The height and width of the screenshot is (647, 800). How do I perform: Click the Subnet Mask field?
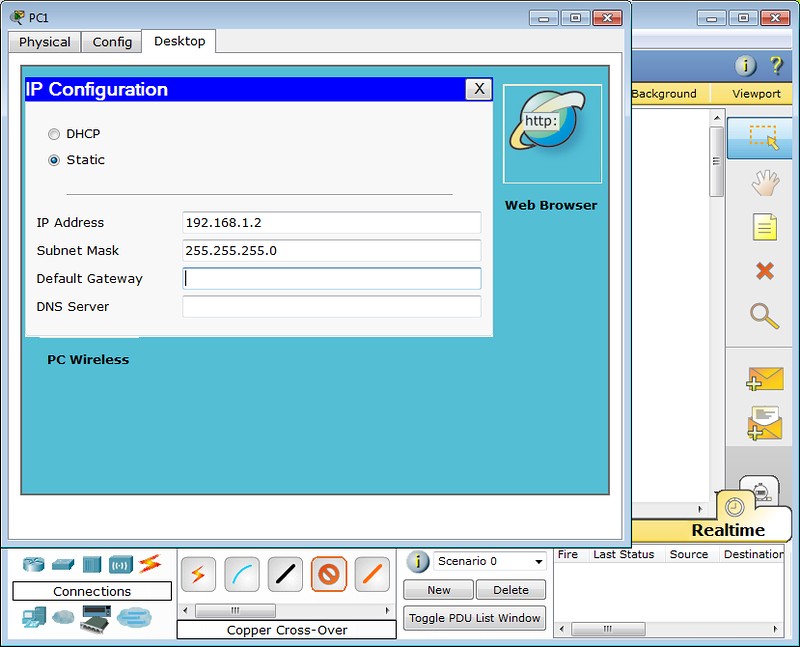pos(332,251)
